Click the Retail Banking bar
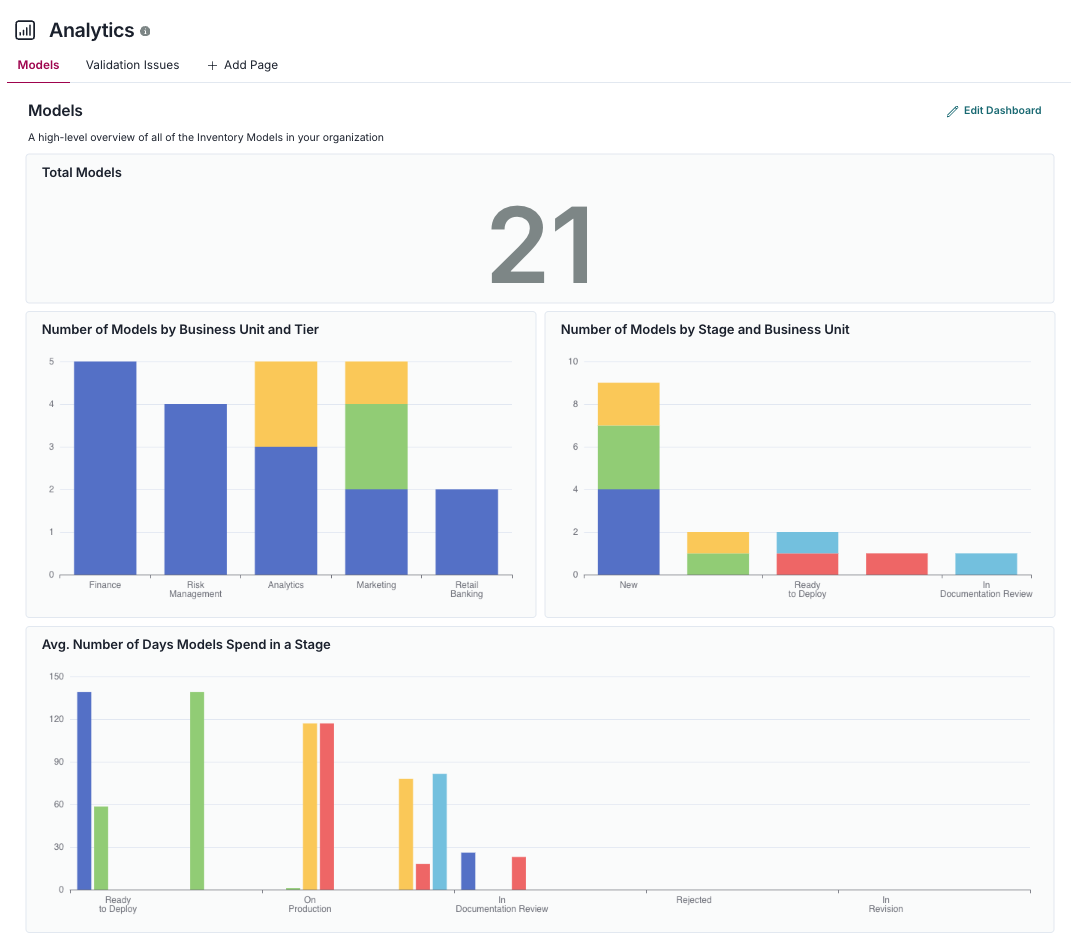Viewport: 1071px width, 951px height. (466, 532)
